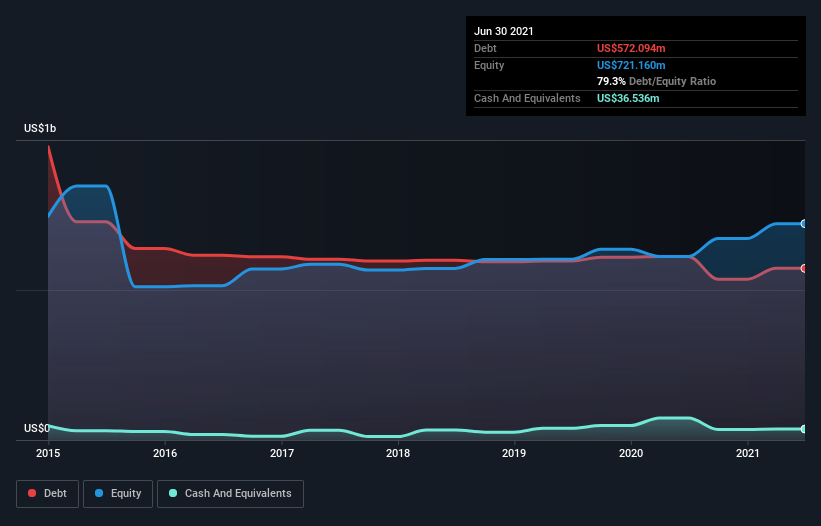Click the US$721.160m equity value
The width and height of the screenshot is (821, 526).
[631, 65]
